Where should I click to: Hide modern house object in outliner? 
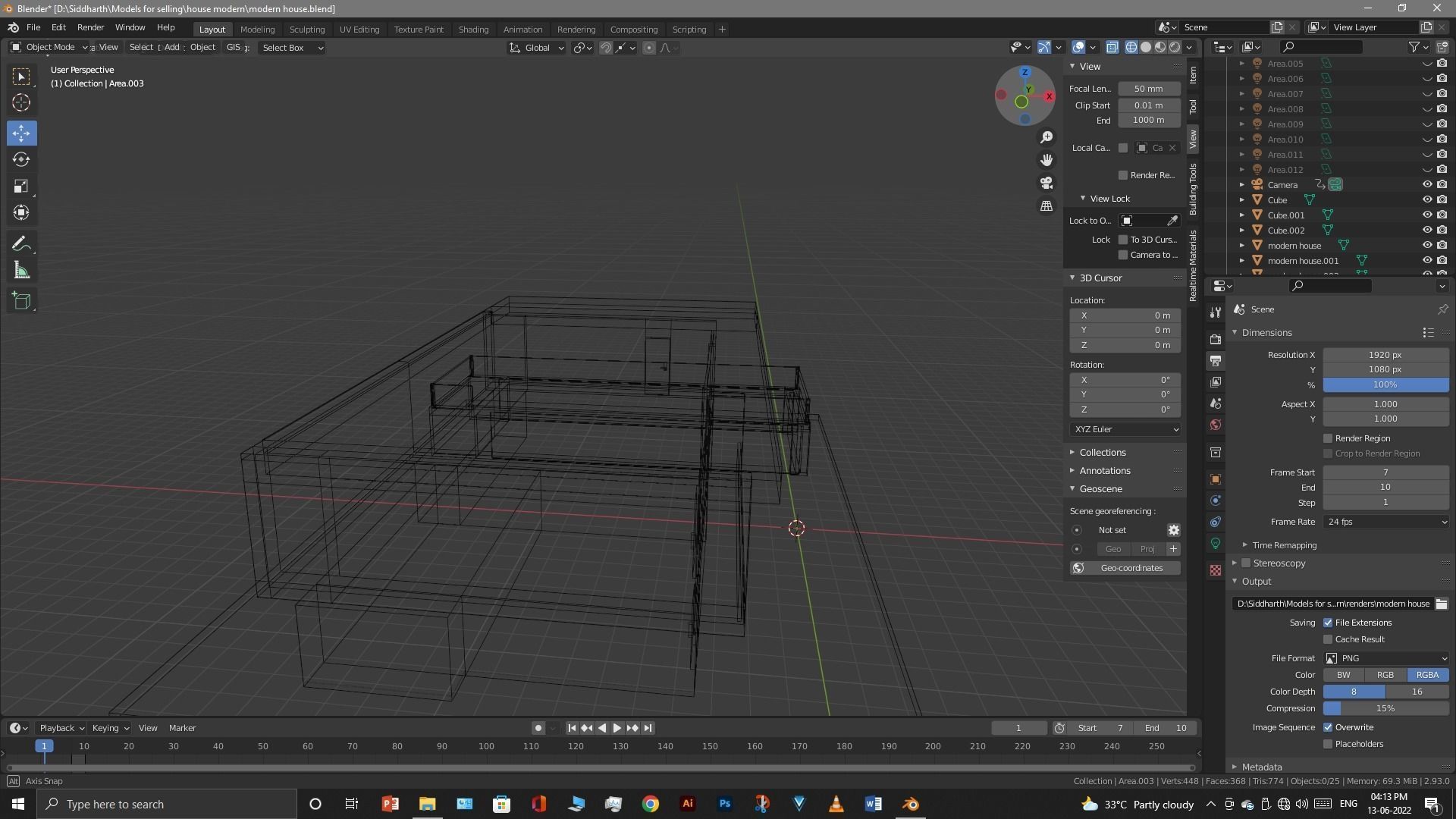1426,246
